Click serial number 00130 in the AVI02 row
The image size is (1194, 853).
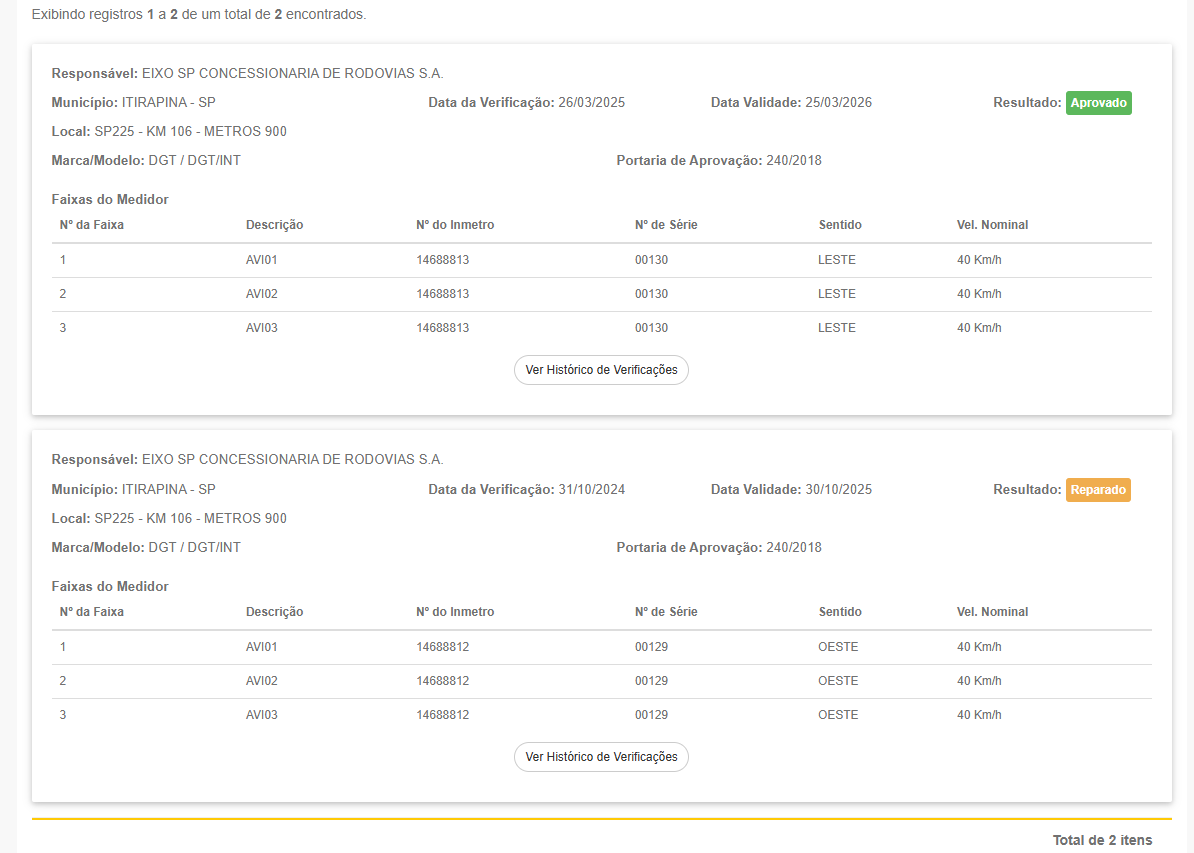tap(651, 294)
